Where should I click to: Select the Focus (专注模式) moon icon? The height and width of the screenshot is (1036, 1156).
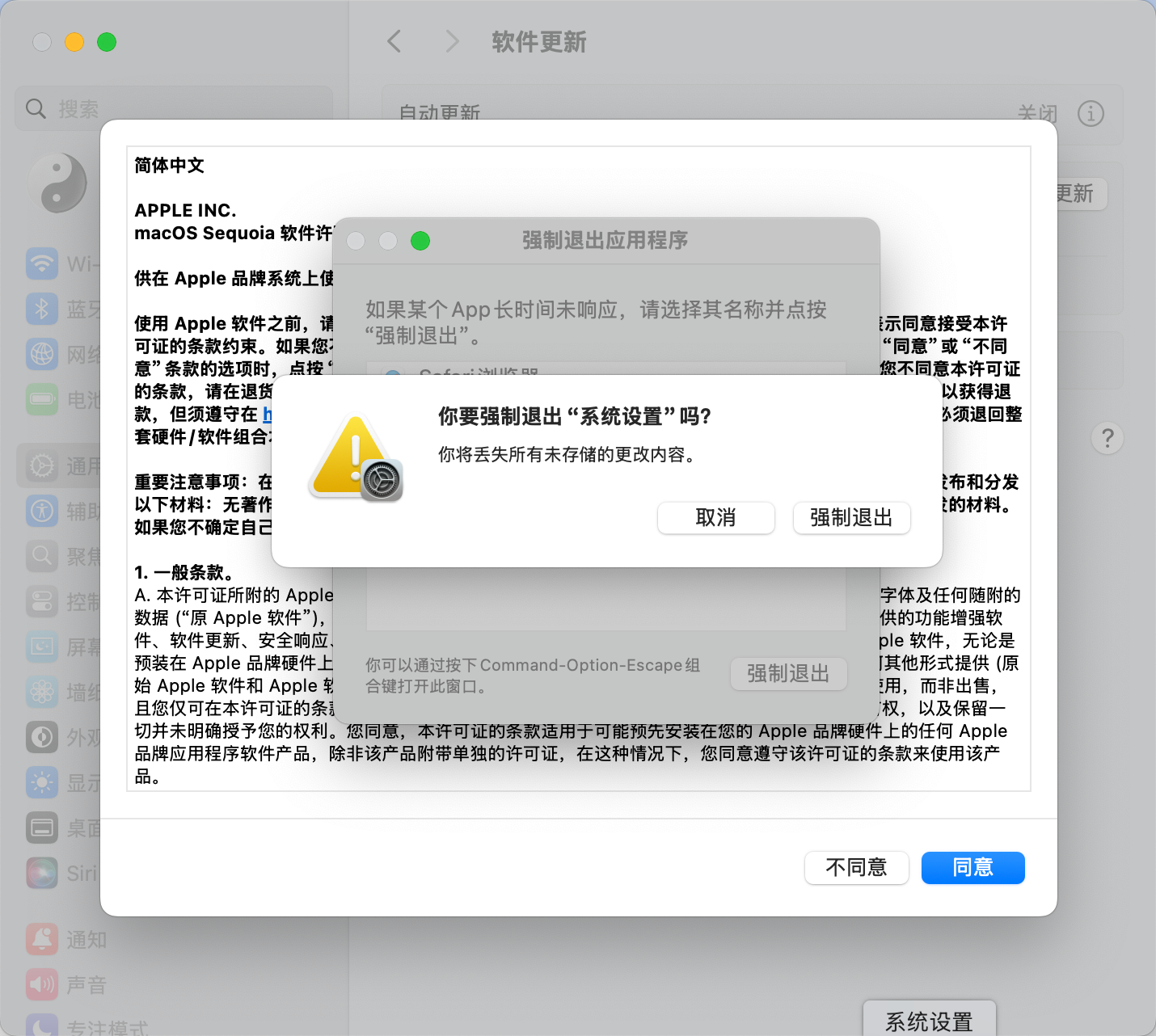tap(42, 1026)
